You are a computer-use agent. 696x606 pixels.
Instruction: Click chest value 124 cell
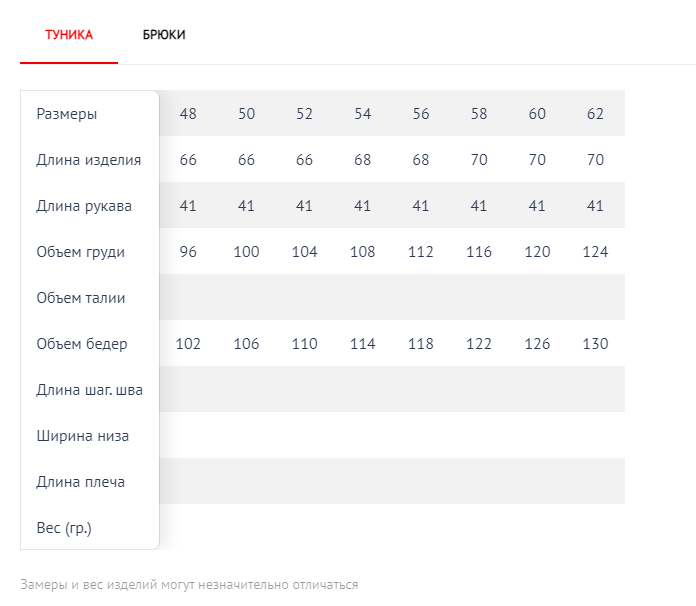[x=595, y=252]
